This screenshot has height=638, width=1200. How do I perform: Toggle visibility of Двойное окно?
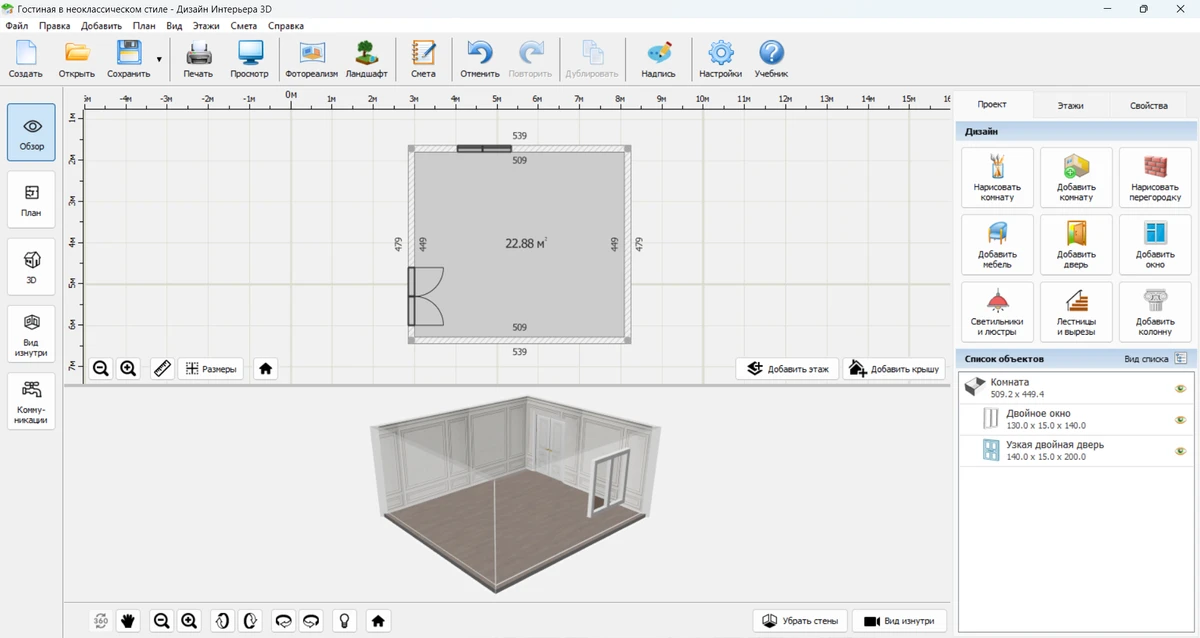point(1180,420)
